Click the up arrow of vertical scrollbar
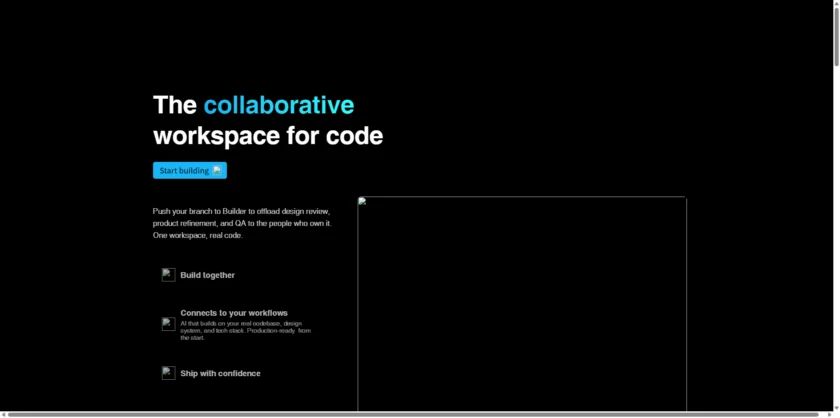Viewport: 840px width, 418px height. [835, 5]
